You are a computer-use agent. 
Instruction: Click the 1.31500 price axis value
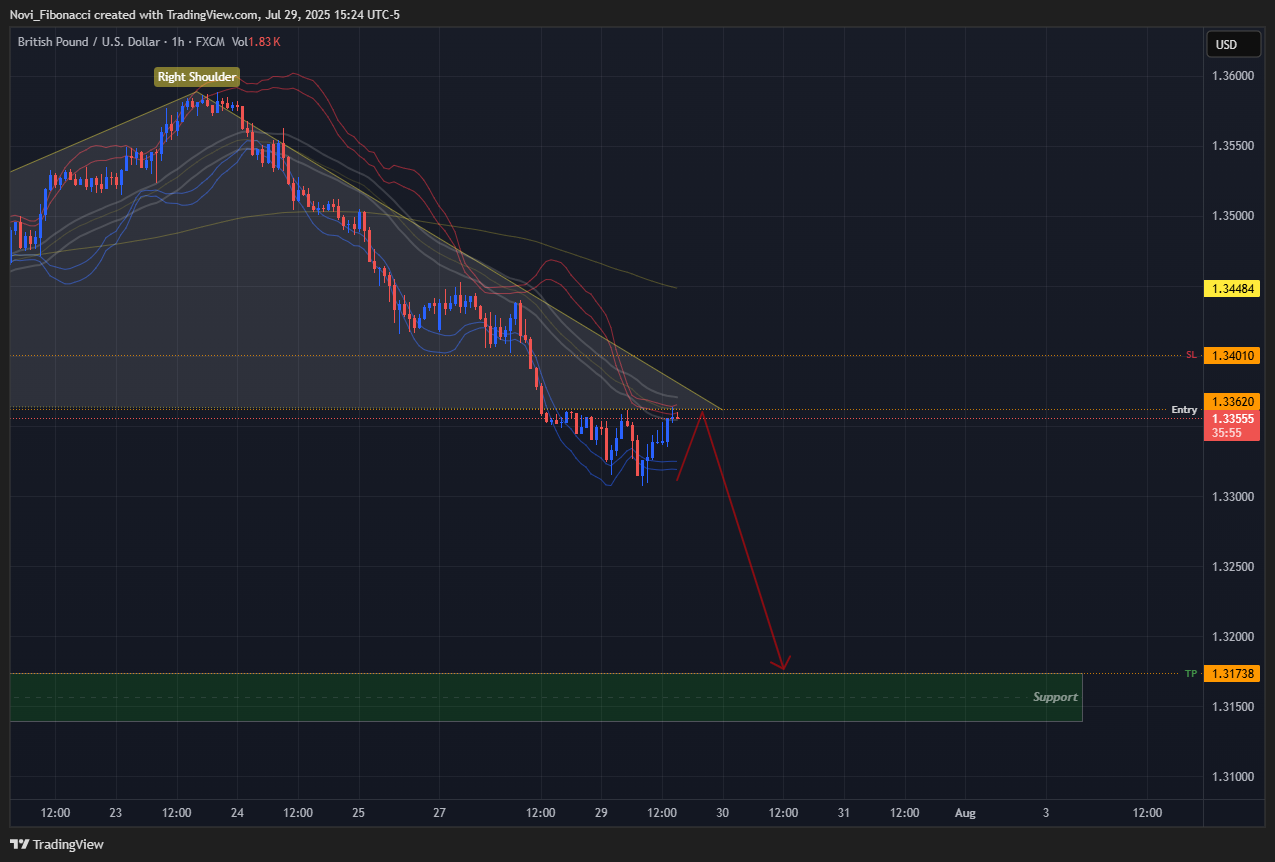point(1231,707)
